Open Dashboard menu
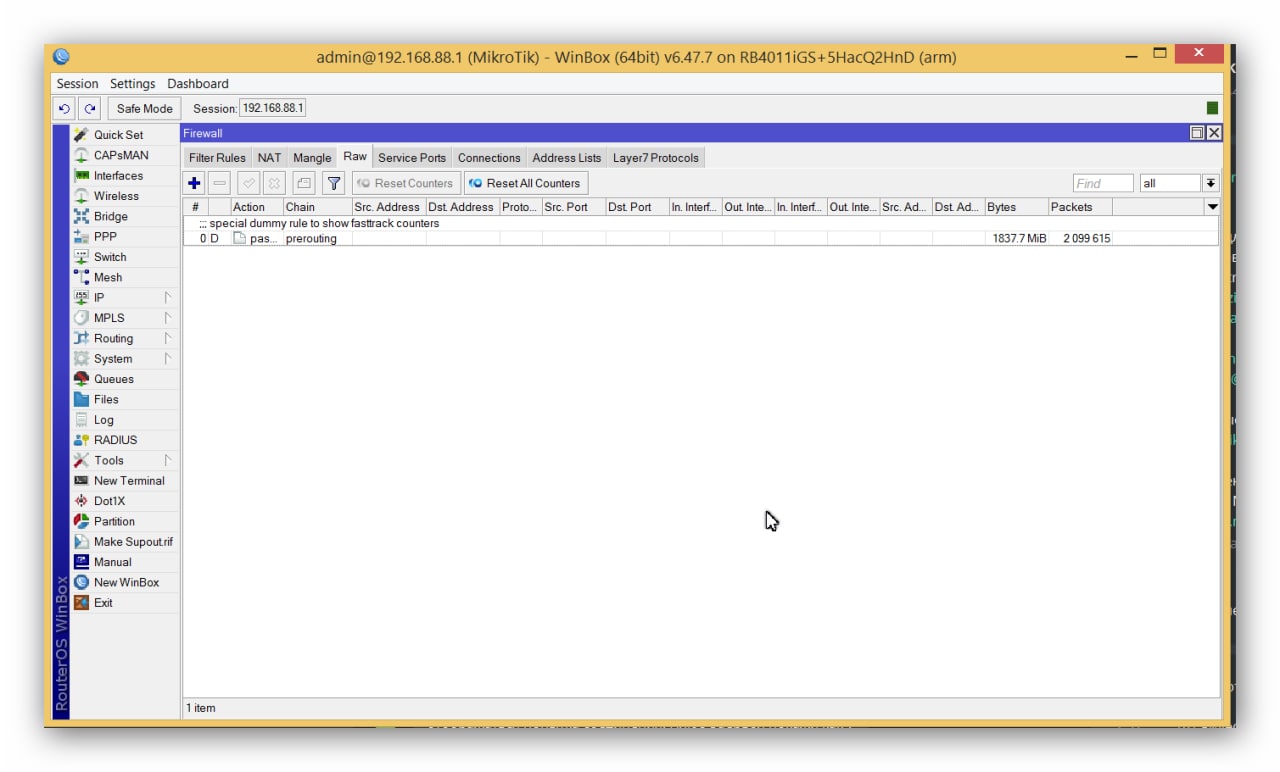 pyautogui.click(x=198, y=84)
